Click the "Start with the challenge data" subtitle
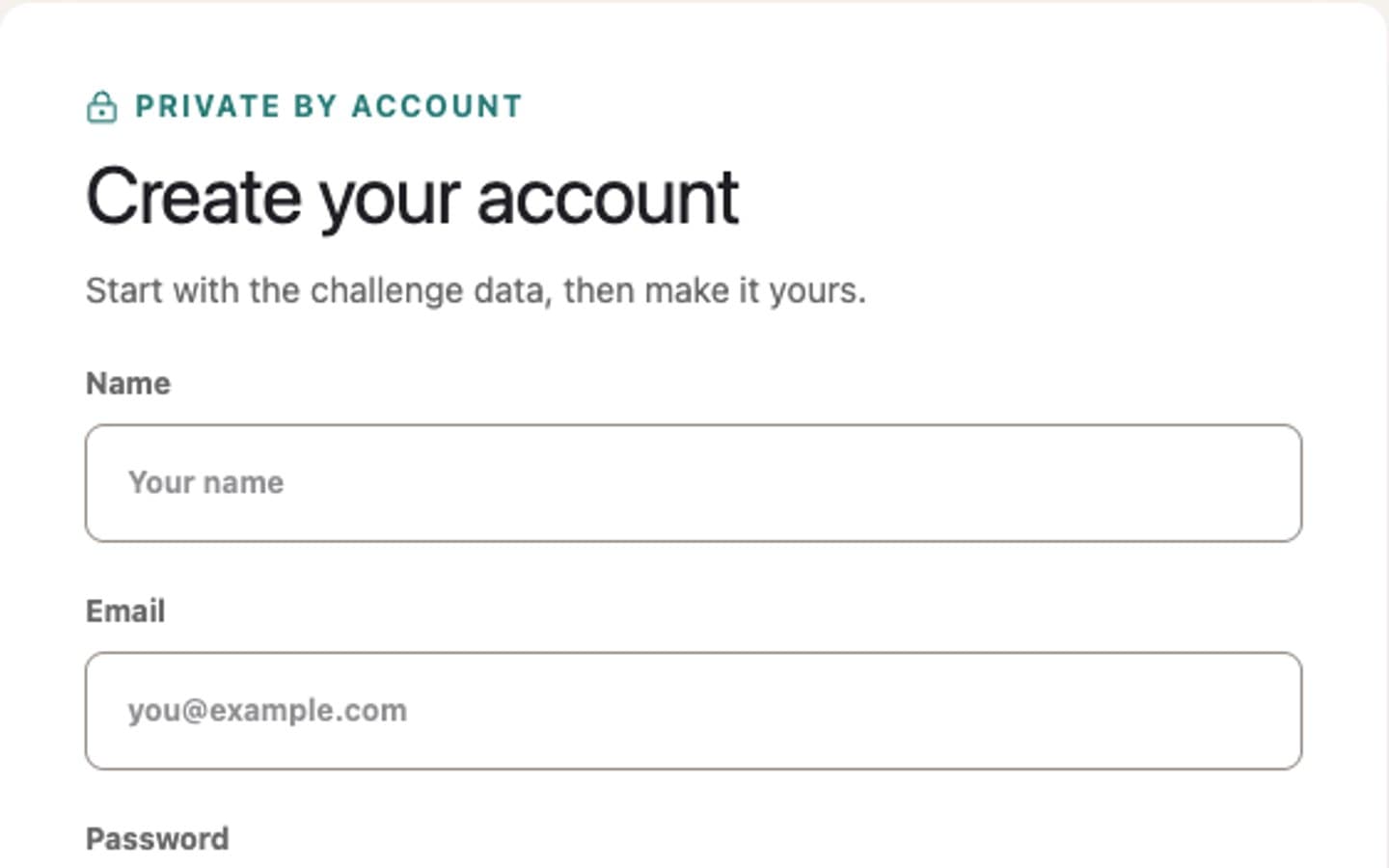The image size is (1389, 868). pos(476,290)
